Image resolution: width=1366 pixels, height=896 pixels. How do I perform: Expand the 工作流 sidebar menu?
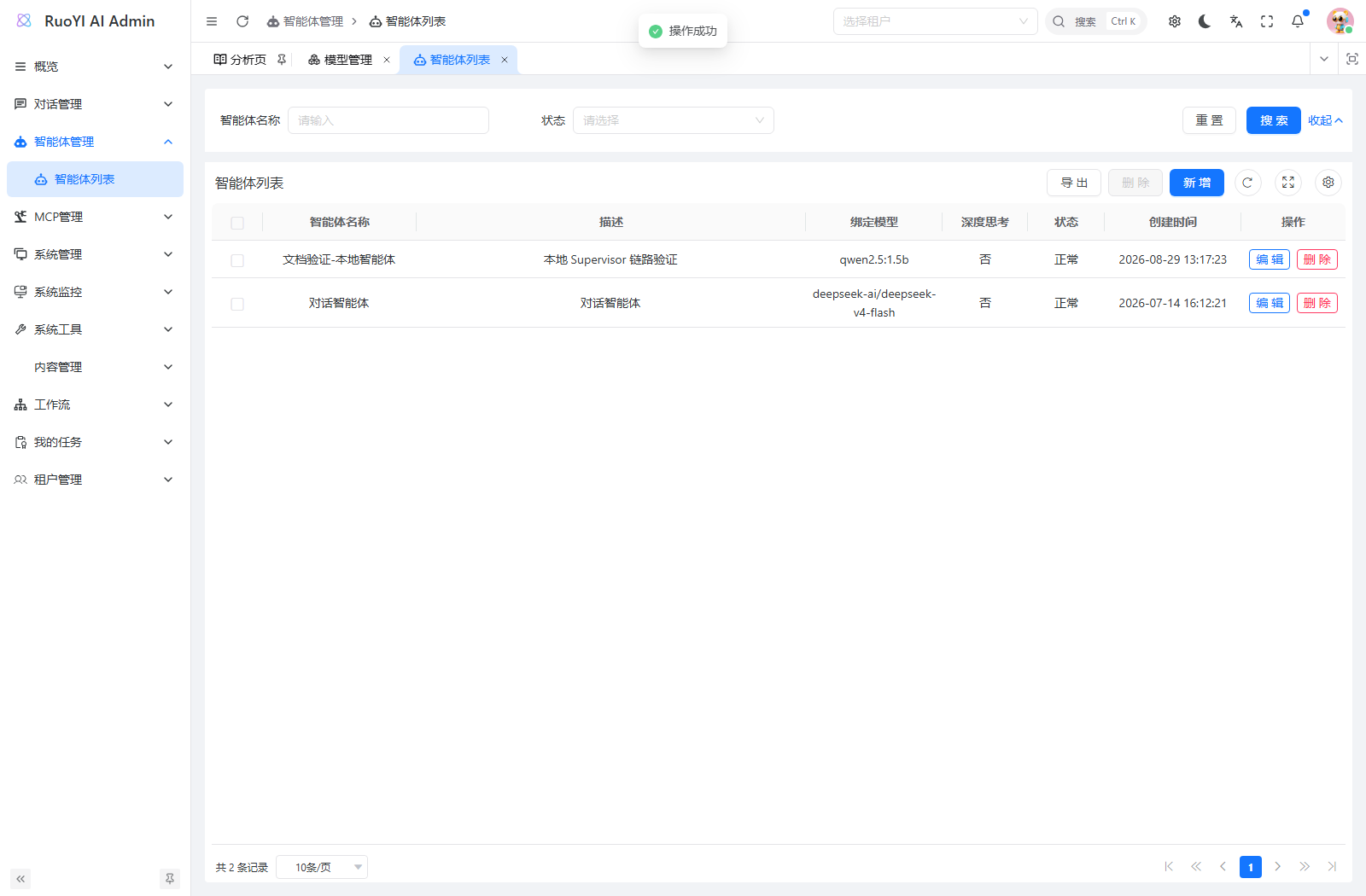pyautogui.click(x=95, y=404)
